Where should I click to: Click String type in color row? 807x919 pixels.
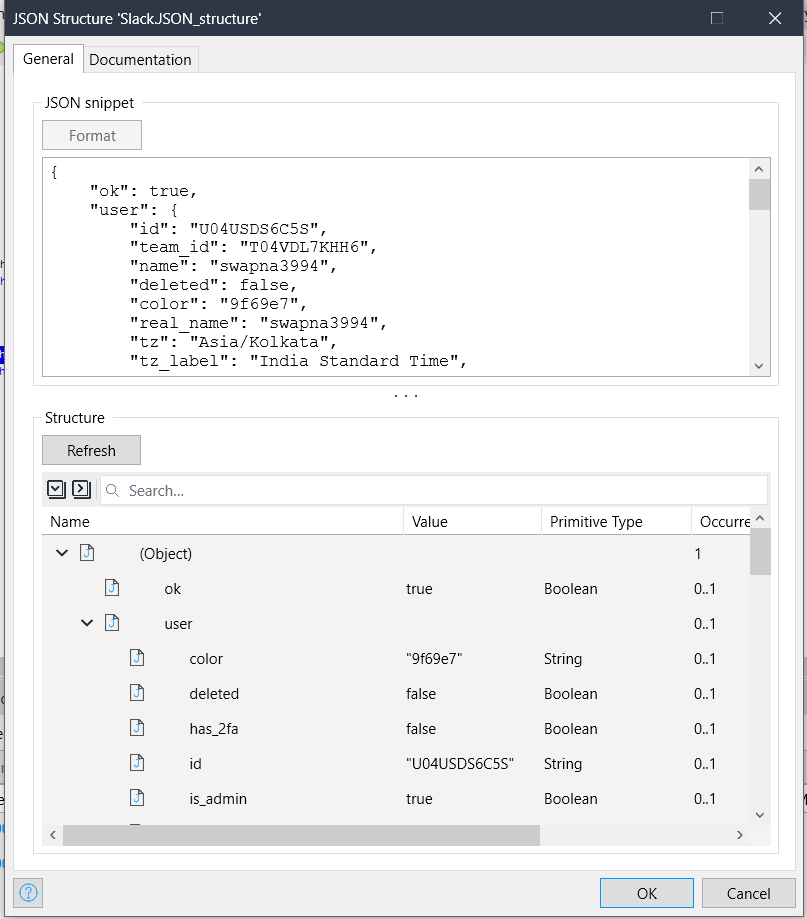coord(563,659)
